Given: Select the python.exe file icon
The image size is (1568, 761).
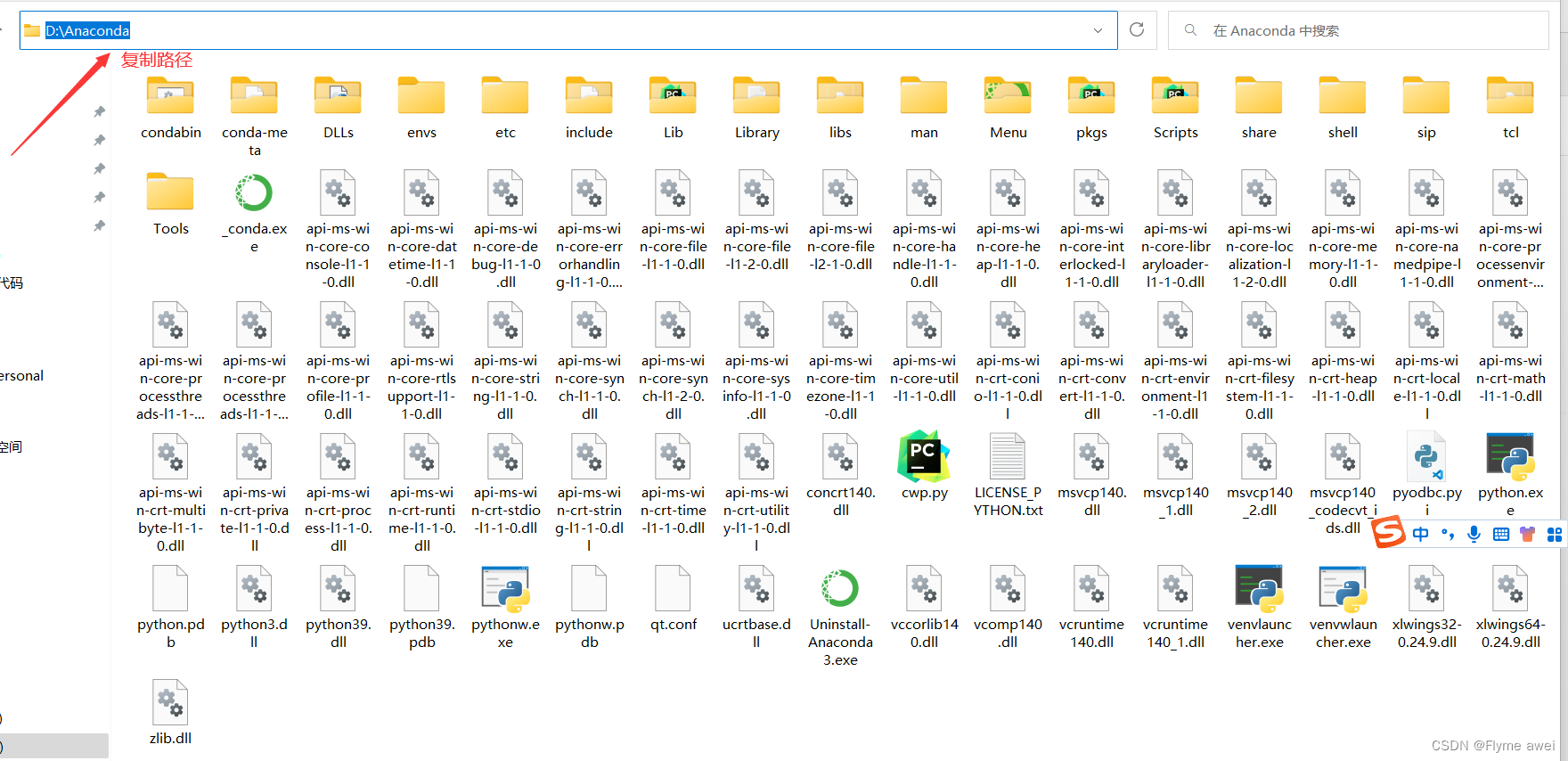Looking at the screenshot, I should point(1510,456).
